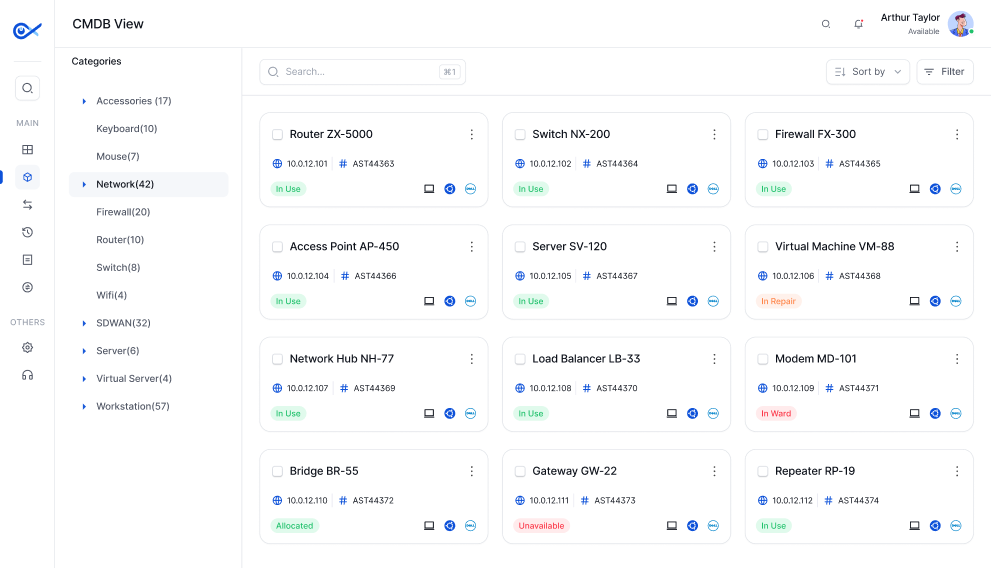Open the support headset icon in sidebar
This screenshot has height=568, width=991.
tap(27, 375)
